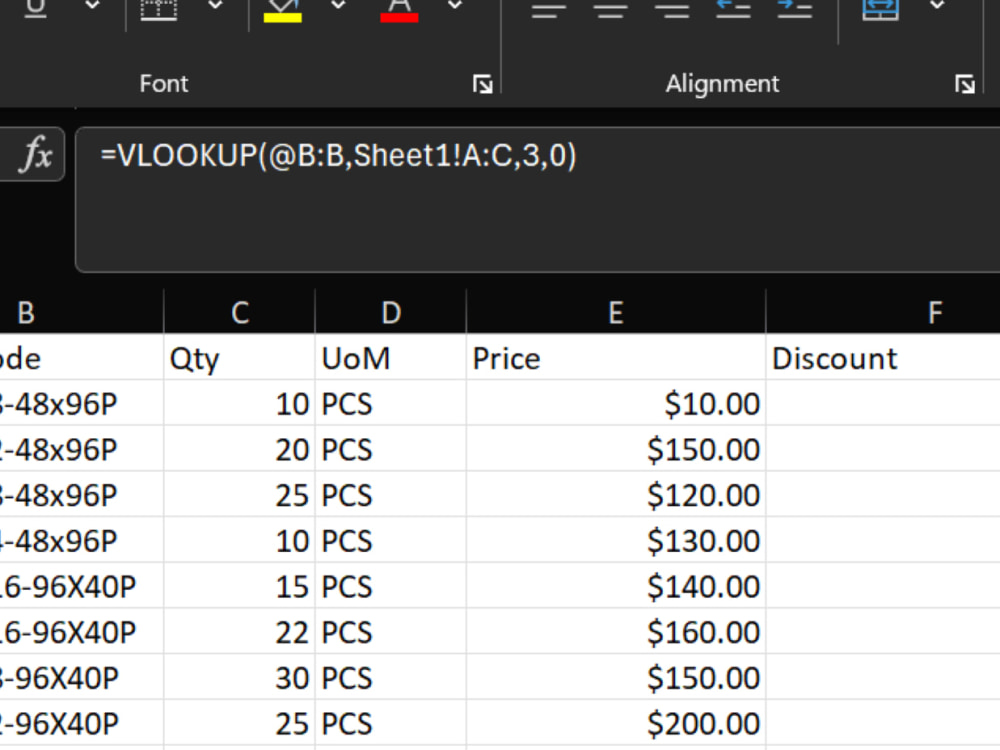Apply yellow fill color
Viewport: 1000px width, 750px height.
(283, 10)
